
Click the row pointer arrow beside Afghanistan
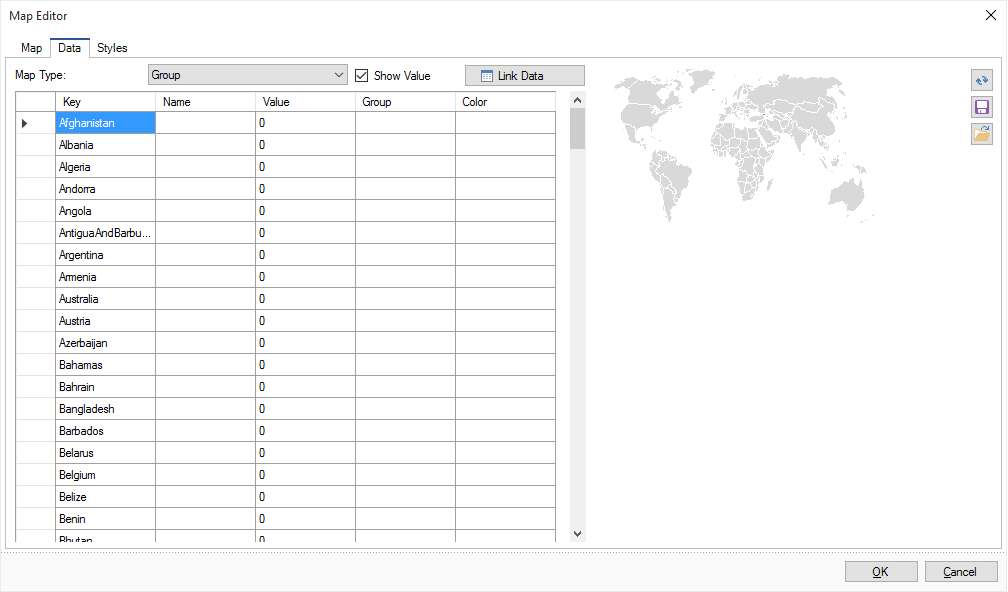click(x=24, y=123)
